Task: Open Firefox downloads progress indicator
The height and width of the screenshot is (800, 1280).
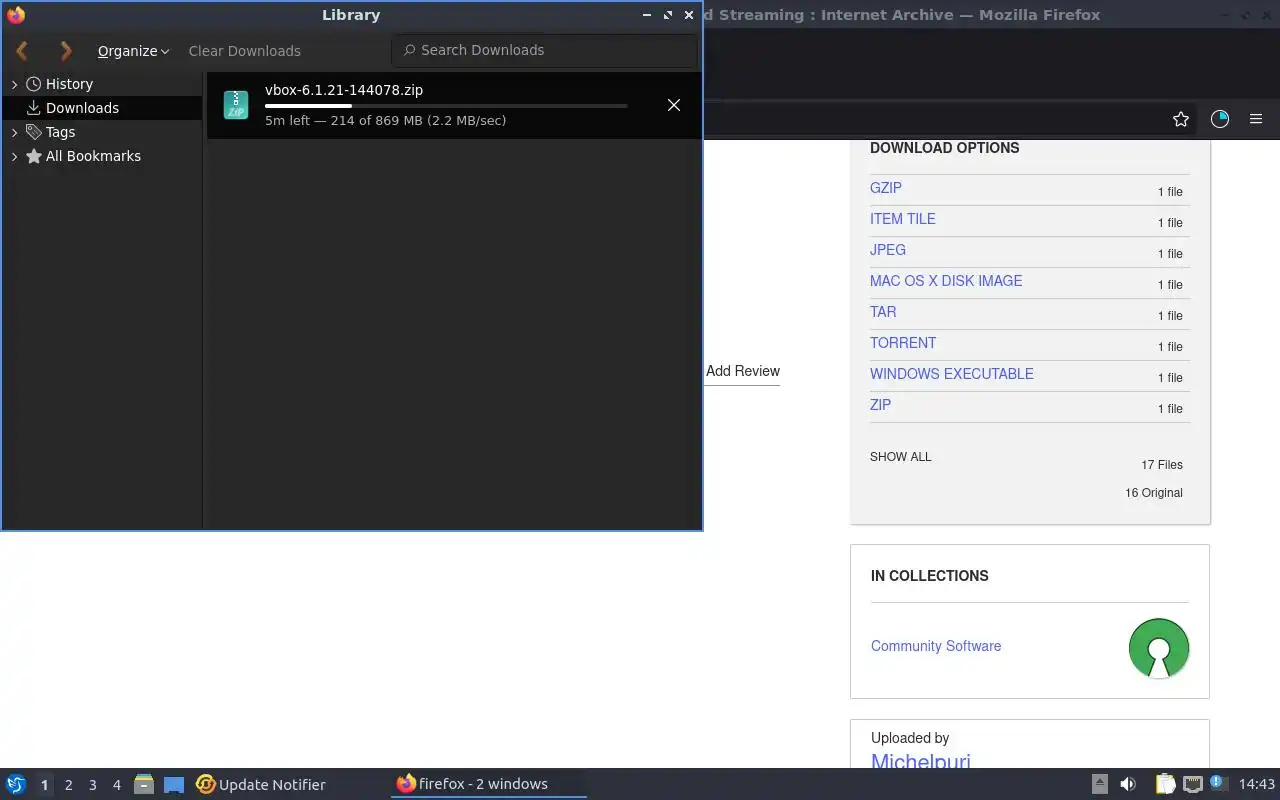Action: [x=1220, y=119]
